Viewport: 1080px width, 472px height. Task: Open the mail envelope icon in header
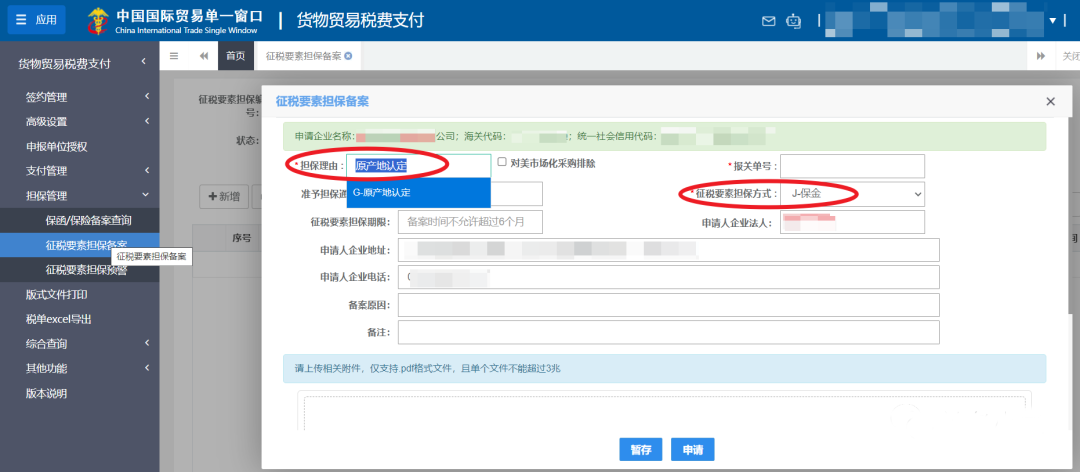[x=768, y=21]
